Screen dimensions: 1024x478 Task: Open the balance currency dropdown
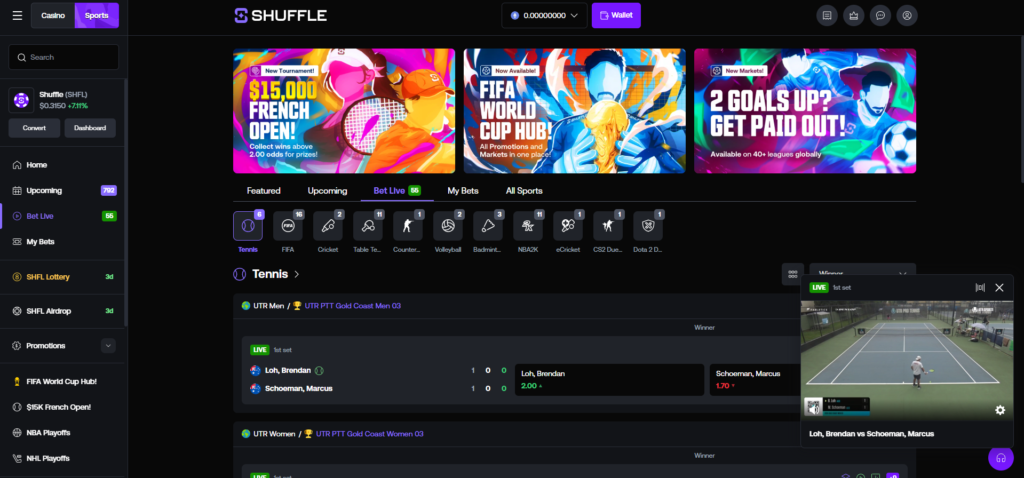(x=545, y=15)
